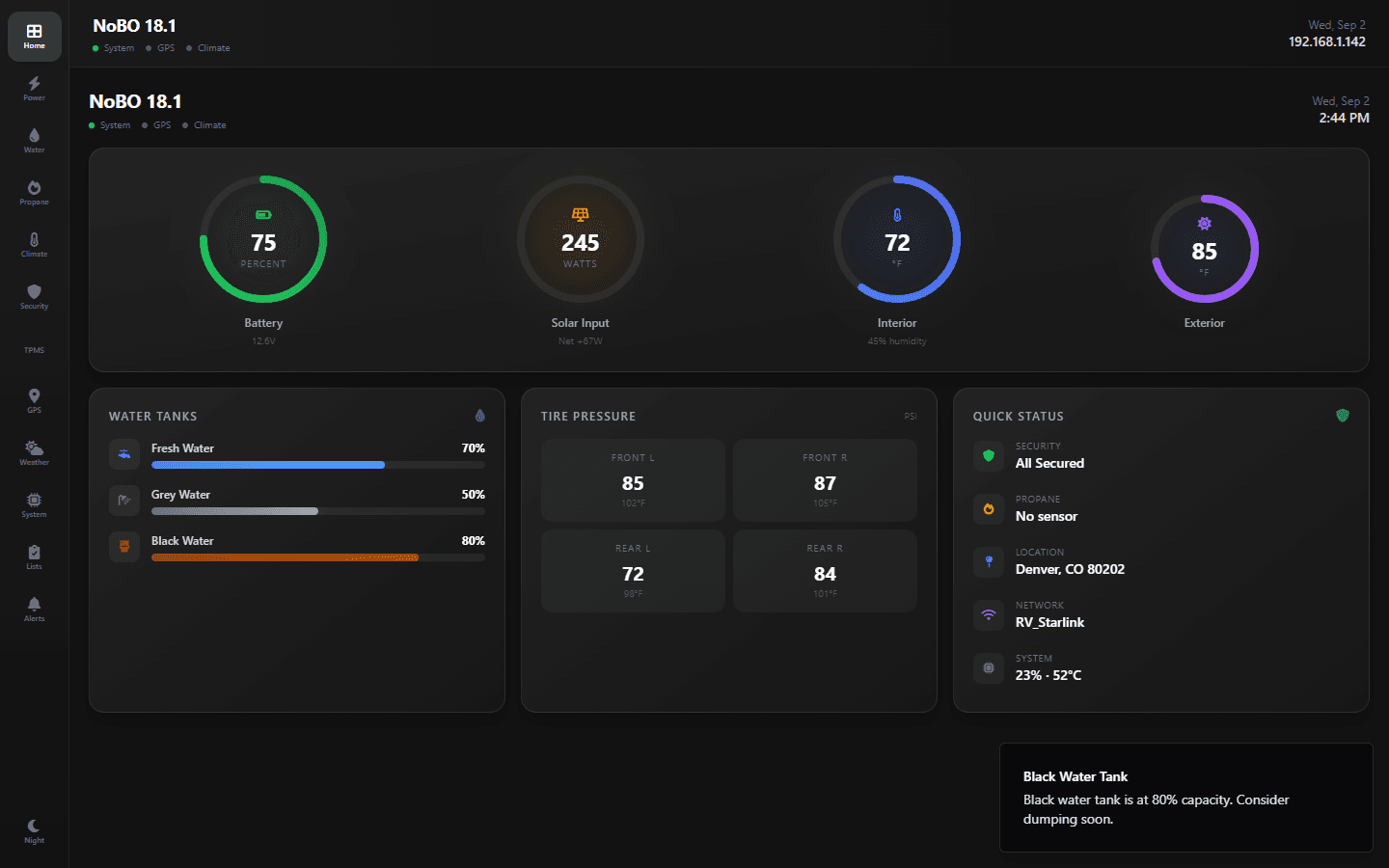Click the Grey Water tank icon
The height and width of the screenshot is (868, 1389).
pos(124,501)
